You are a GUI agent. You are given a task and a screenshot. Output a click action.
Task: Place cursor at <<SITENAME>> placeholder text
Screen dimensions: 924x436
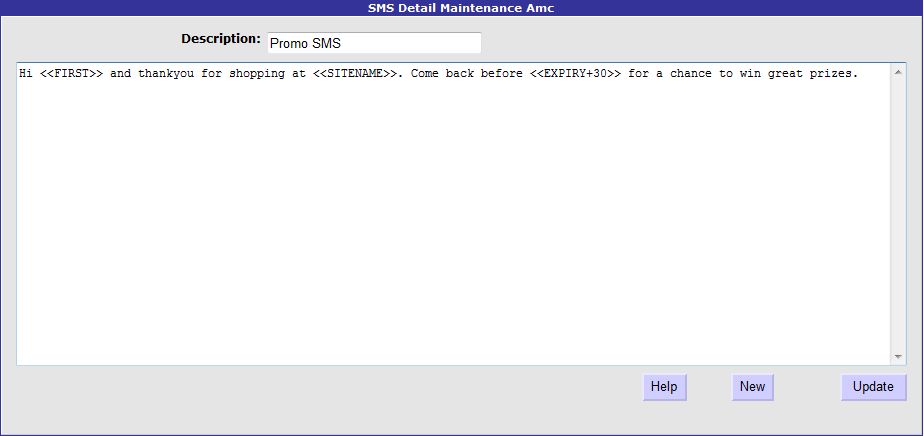click(355, 74)
